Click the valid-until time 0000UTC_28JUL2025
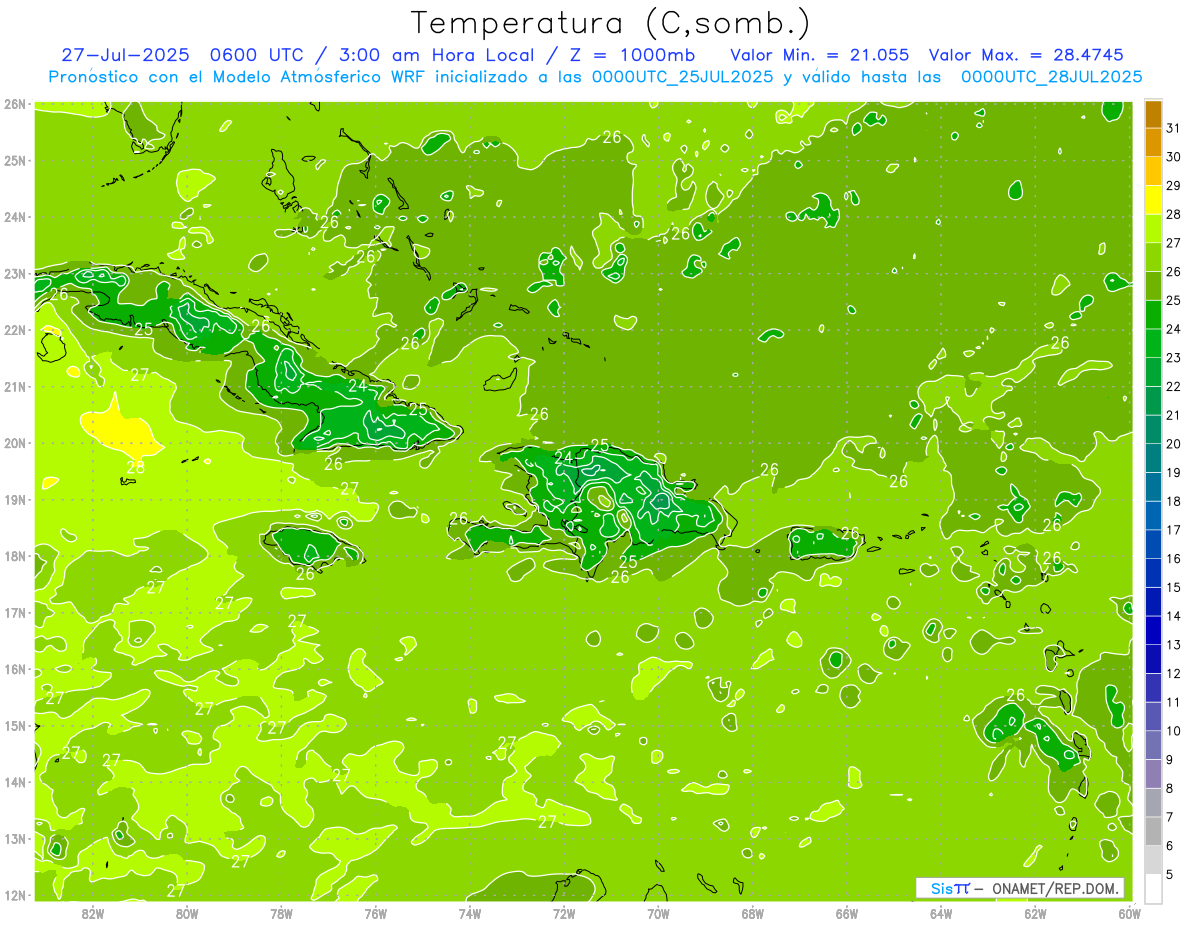 click(x=1052, y=76)
